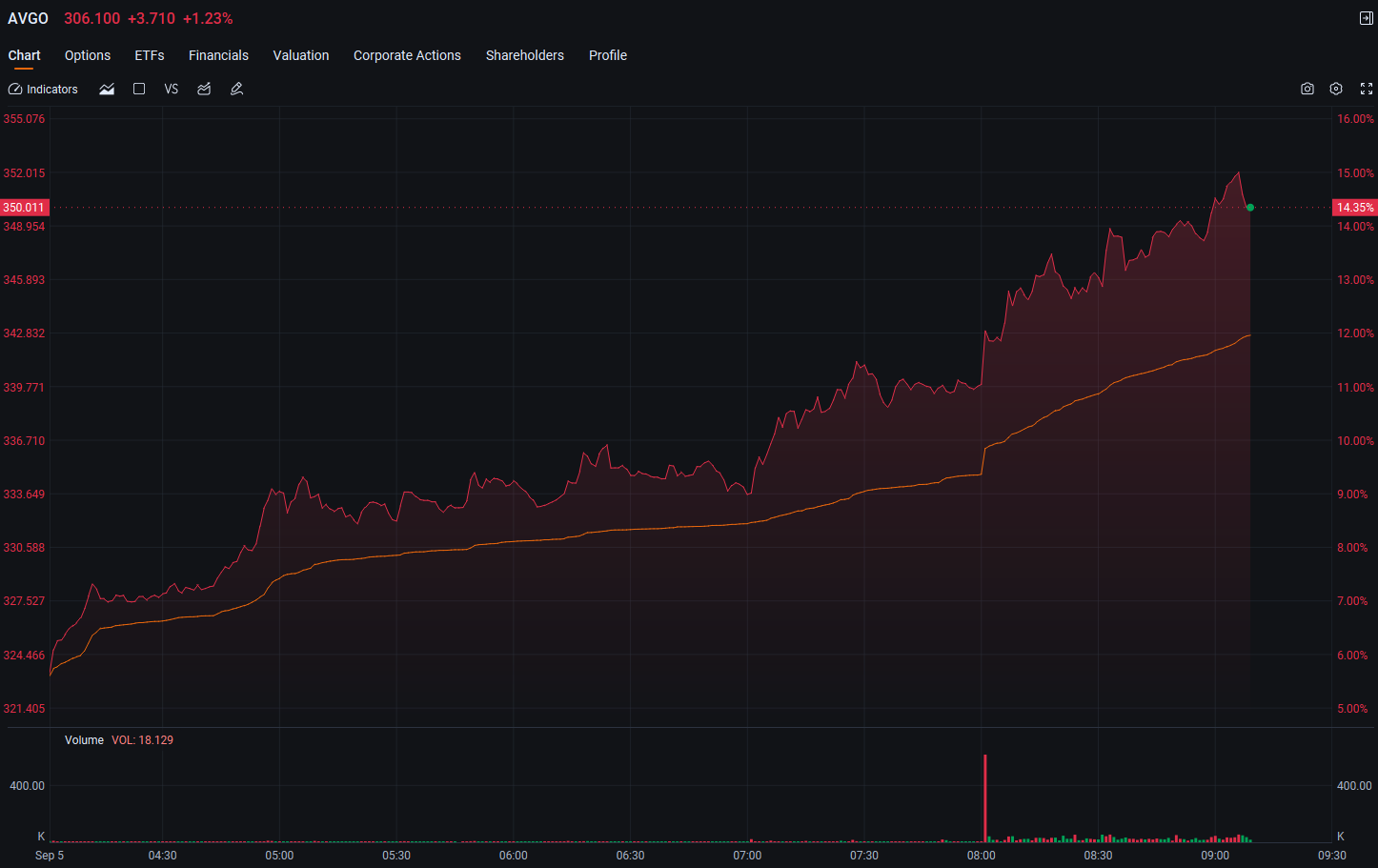The image size is (1378, 868).
Task: Open the Options tab
Action: (x=88, y=55)
